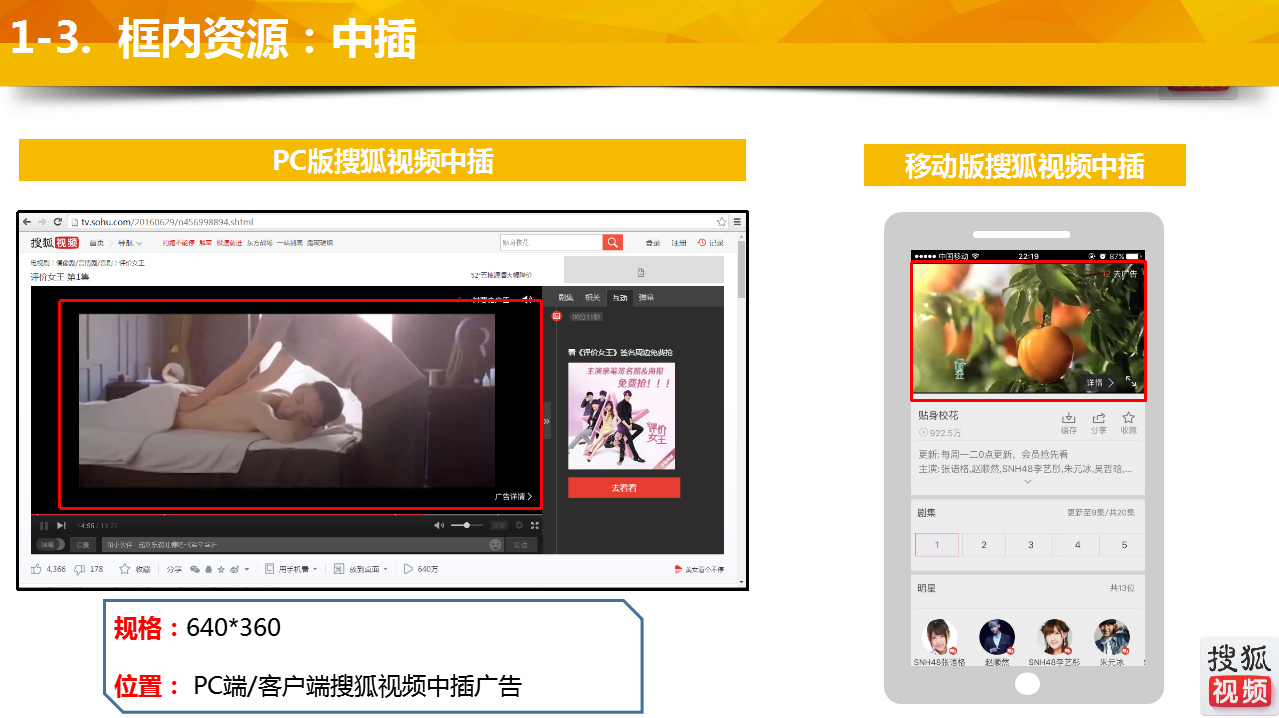The image size is (1279, 718).
Task: Mute the ad with the speaker icon
Action: [x=526, y=299]
